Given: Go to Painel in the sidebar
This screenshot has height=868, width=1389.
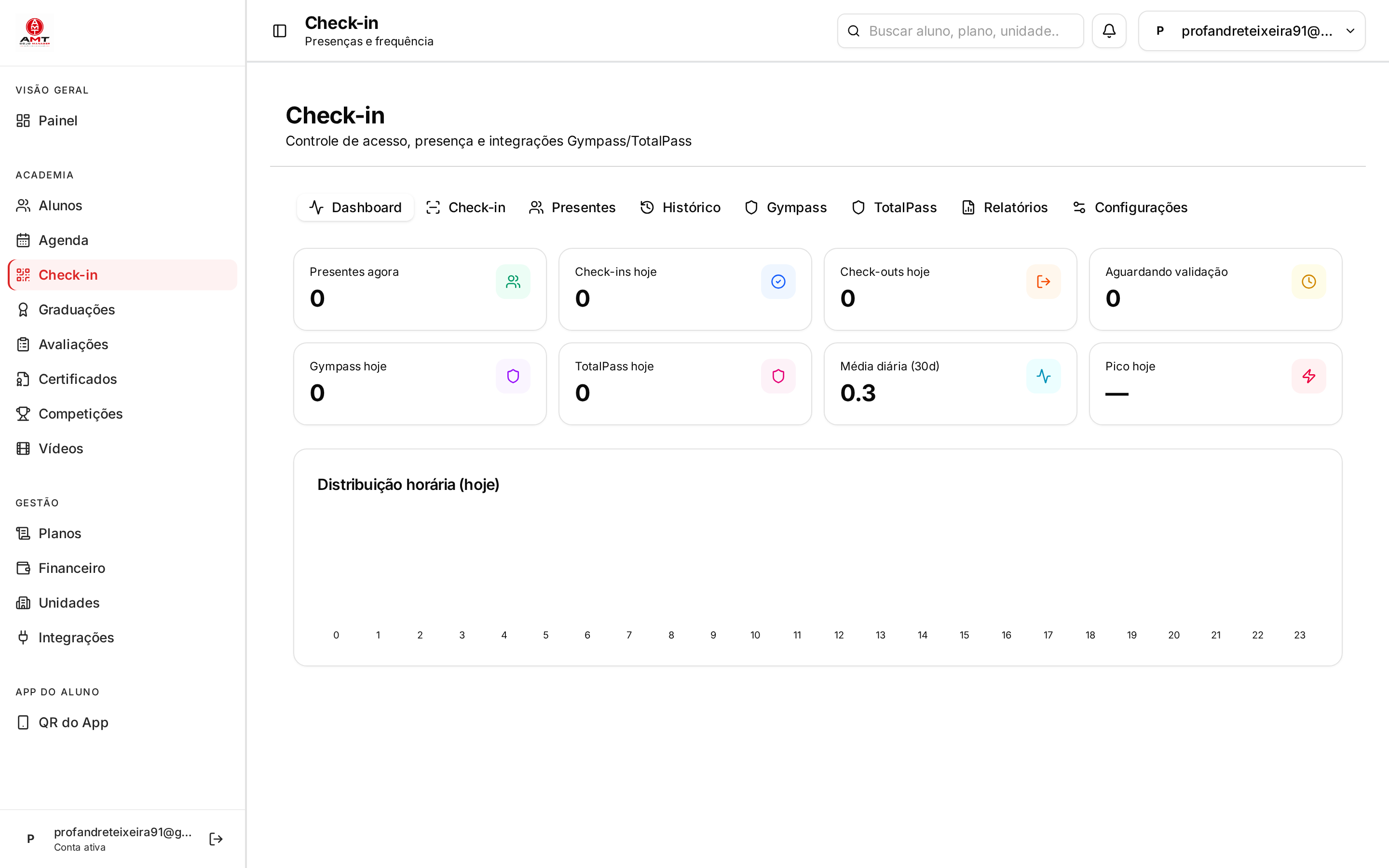Looking at the screenshot, I should click(122, 121).
